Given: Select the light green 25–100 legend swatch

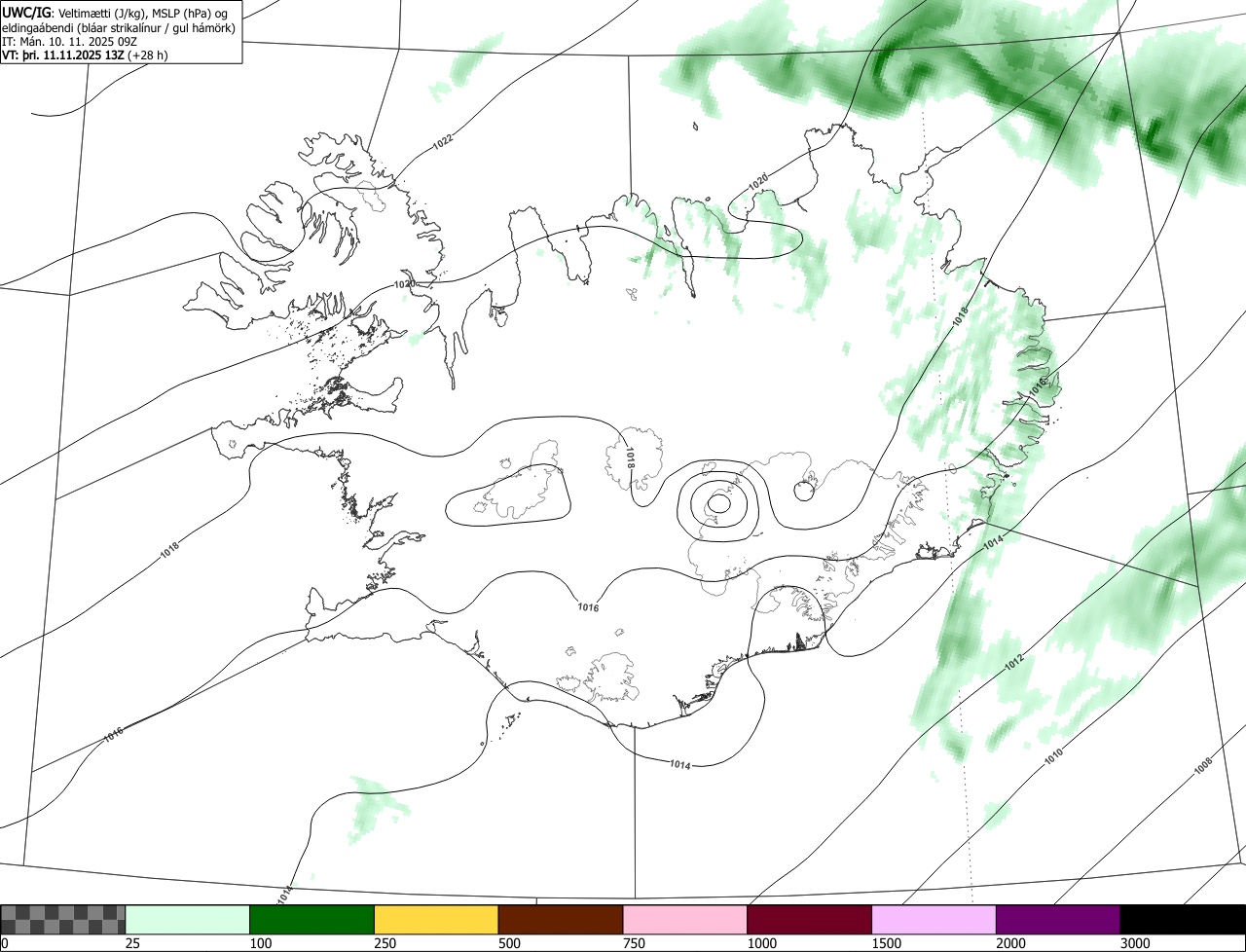Looking at the screenshot, I should (x=188, y=920).
